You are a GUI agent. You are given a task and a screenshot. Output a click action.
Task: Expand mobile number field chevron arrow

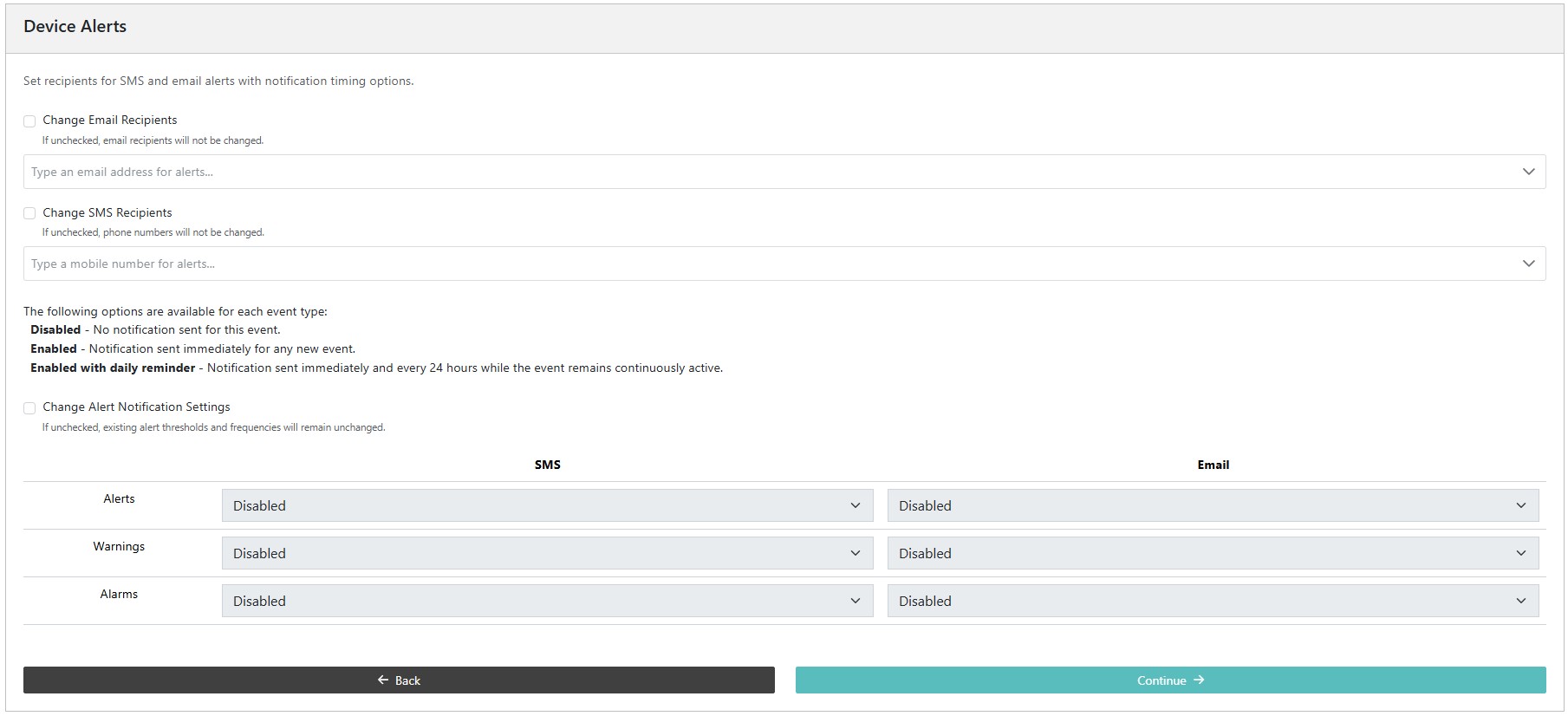(x=1528, y=264)
